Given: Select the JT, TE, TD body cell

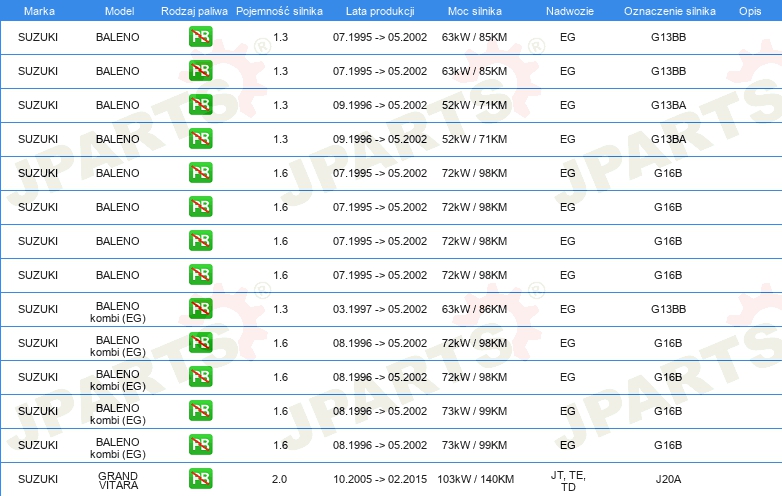Looking at the screenshot, I should click(x=568, y=481).
